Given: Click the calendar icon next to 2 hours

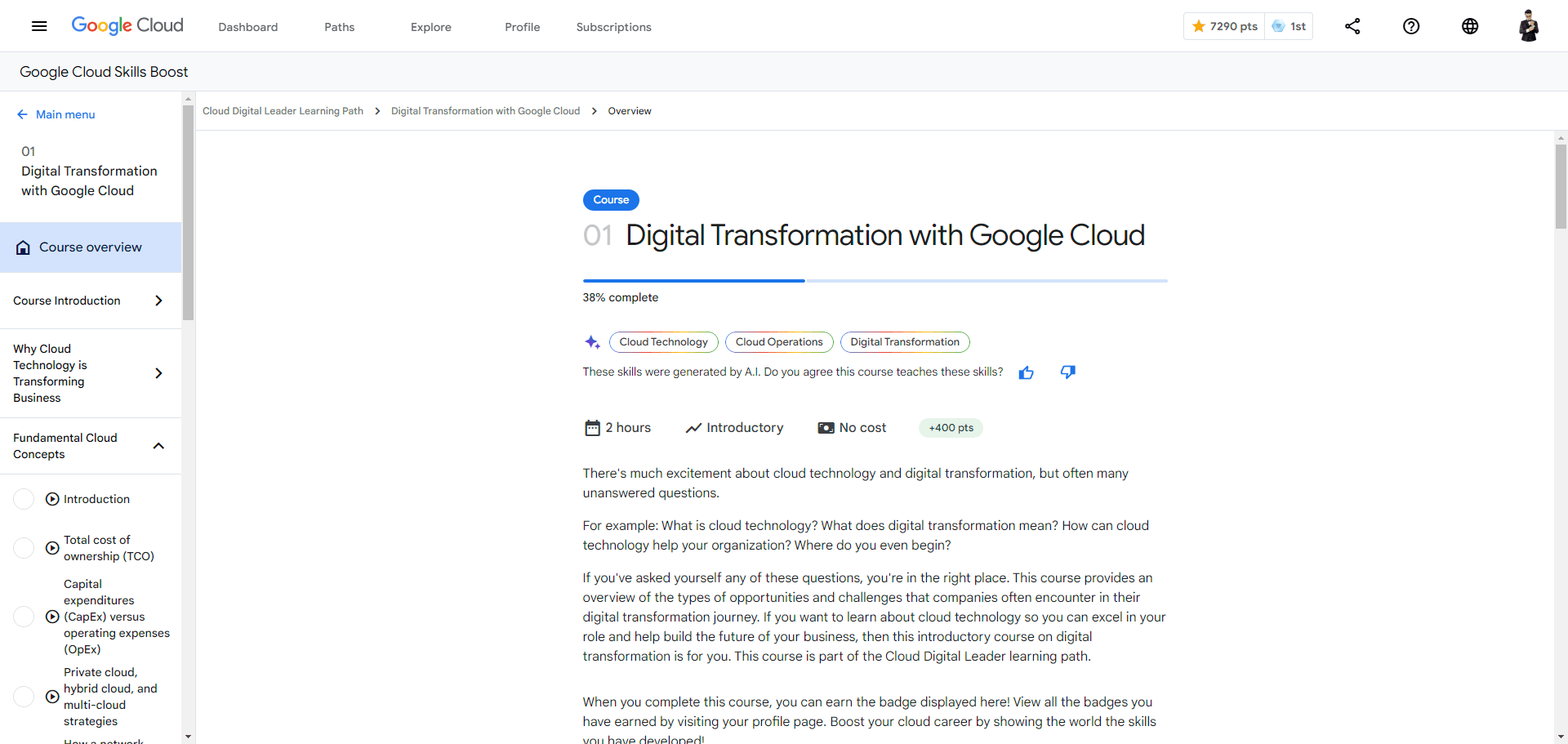Looking at the screenshot, I should tap(593, 428).
